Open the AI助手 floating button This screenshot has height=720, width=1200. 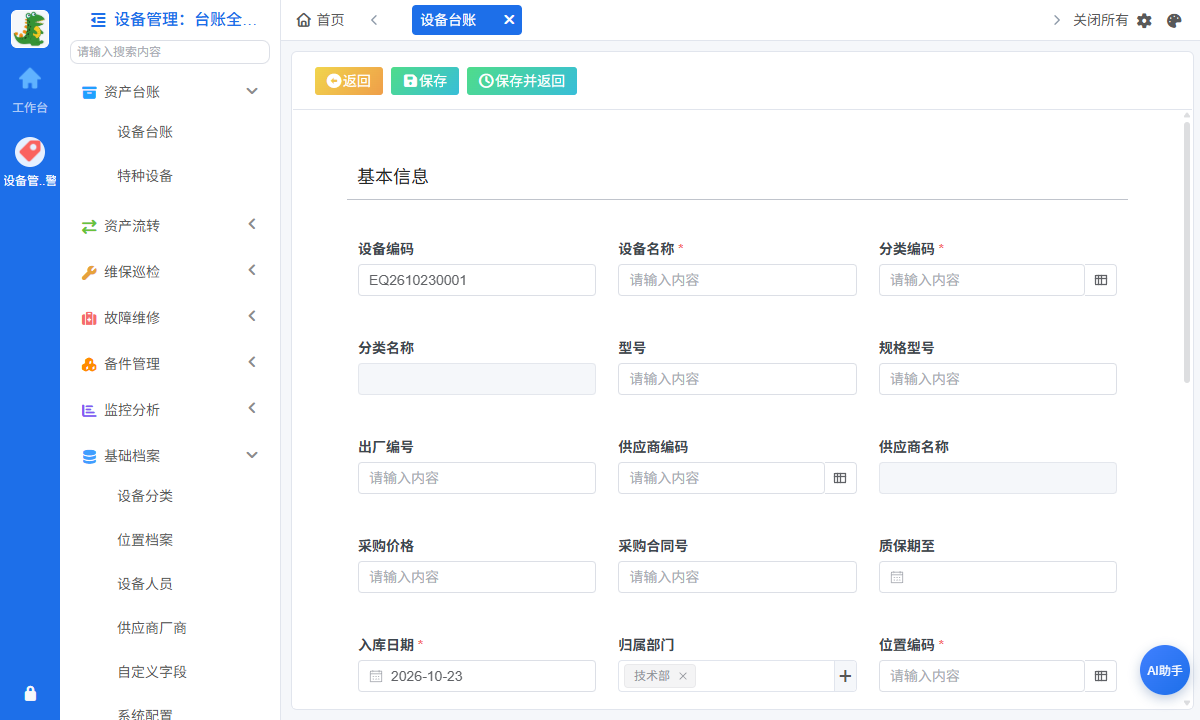pyautogui.click(x=1165, y=670)
